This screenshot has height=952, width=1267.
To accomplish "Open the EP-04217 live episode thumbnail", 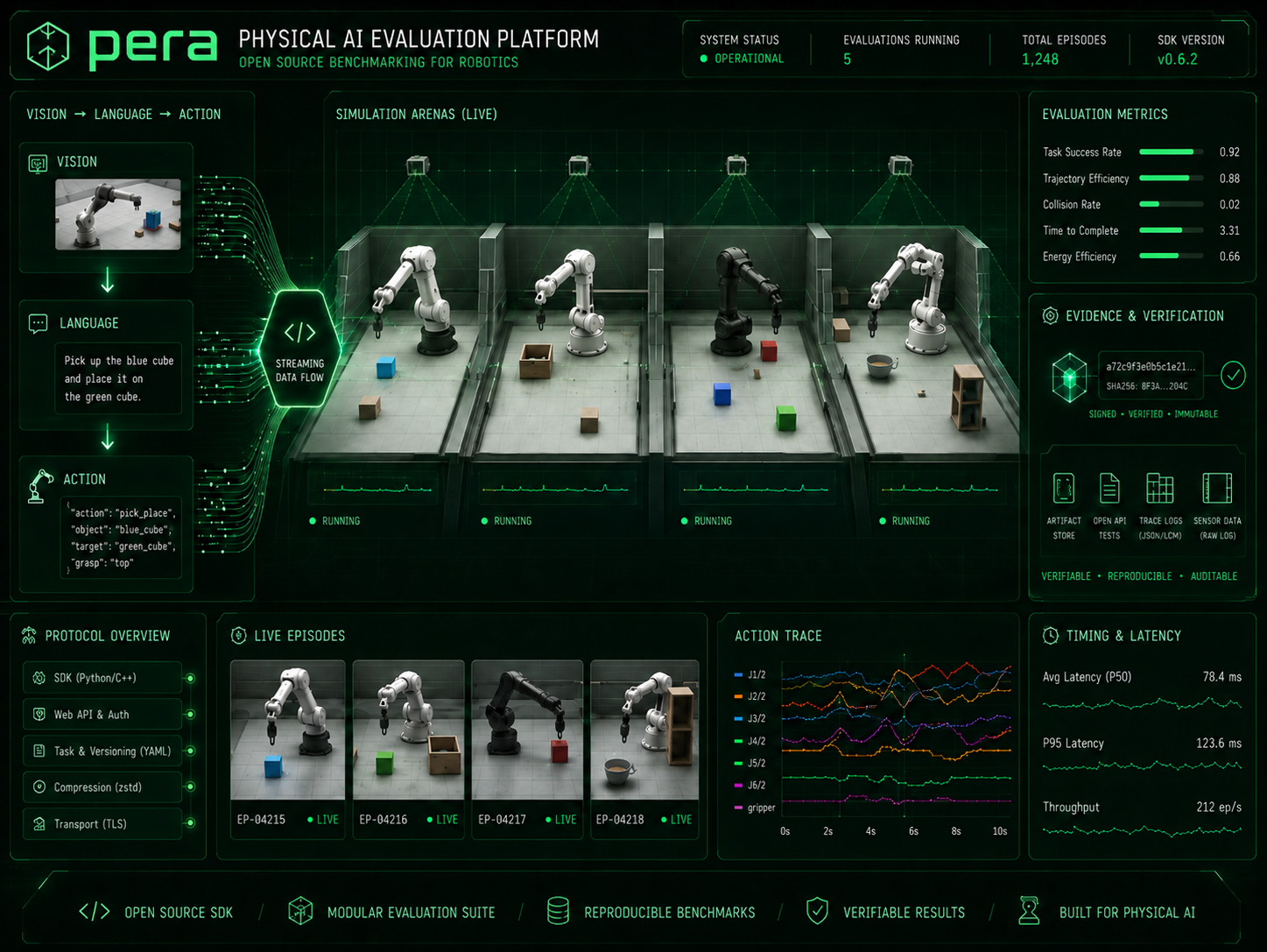I will tap(527, 730).
